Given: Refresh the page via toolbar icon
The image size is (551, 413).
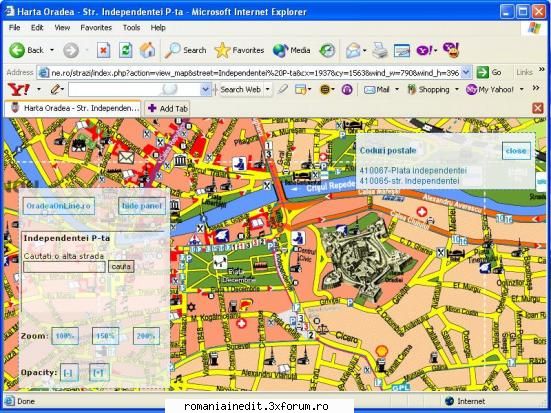Looking at the screenshot, I should click(x=125, y=50).
